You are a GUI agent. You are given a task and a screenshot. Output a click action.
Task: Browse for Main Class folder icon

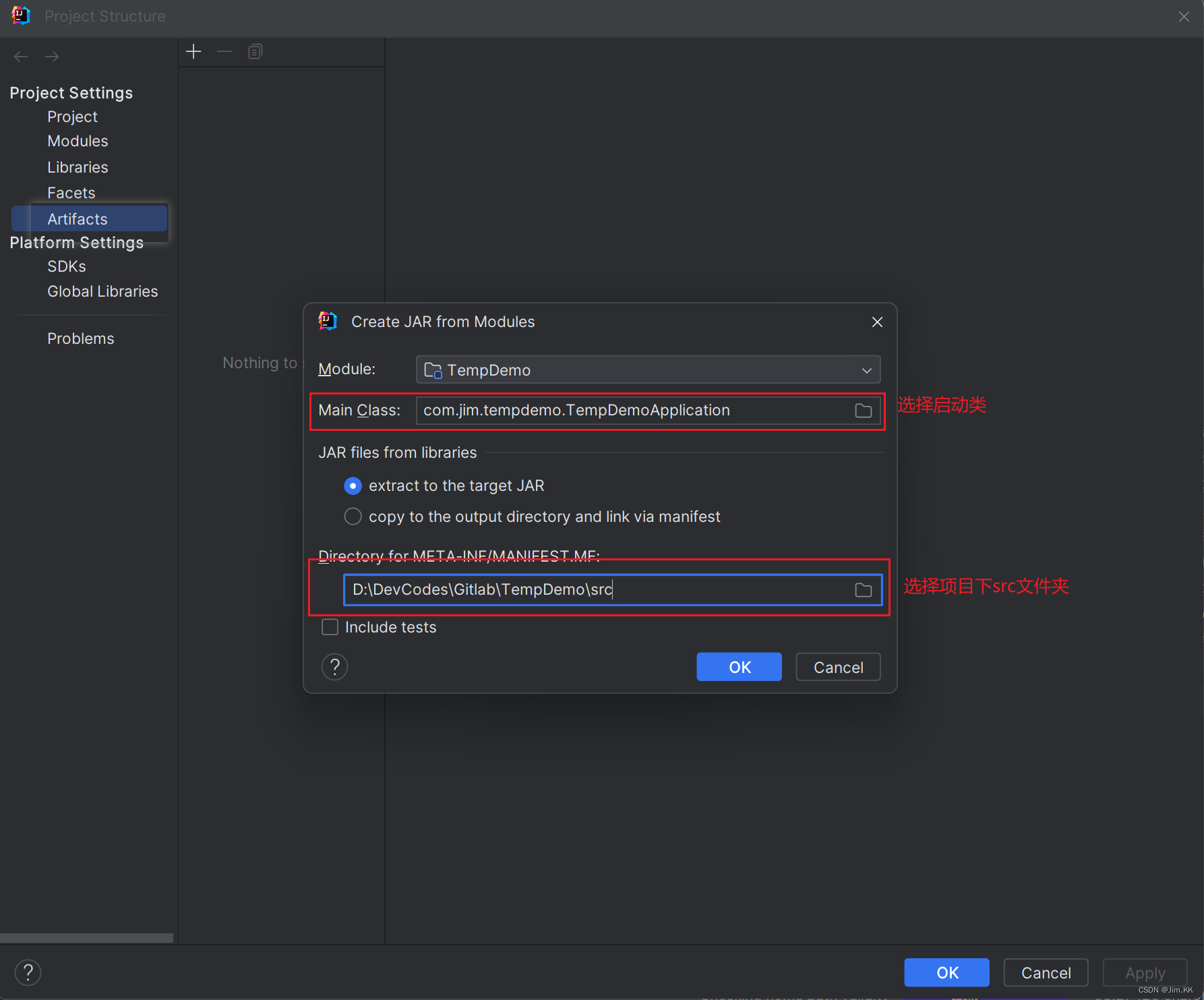click(863, 411)
